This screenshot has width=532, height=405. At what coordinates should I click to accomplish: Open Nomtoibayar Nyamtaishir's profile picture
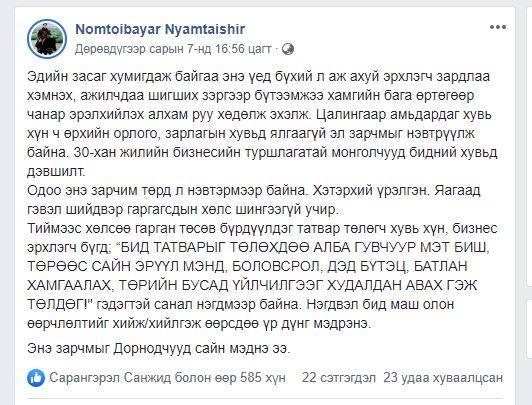46,39
